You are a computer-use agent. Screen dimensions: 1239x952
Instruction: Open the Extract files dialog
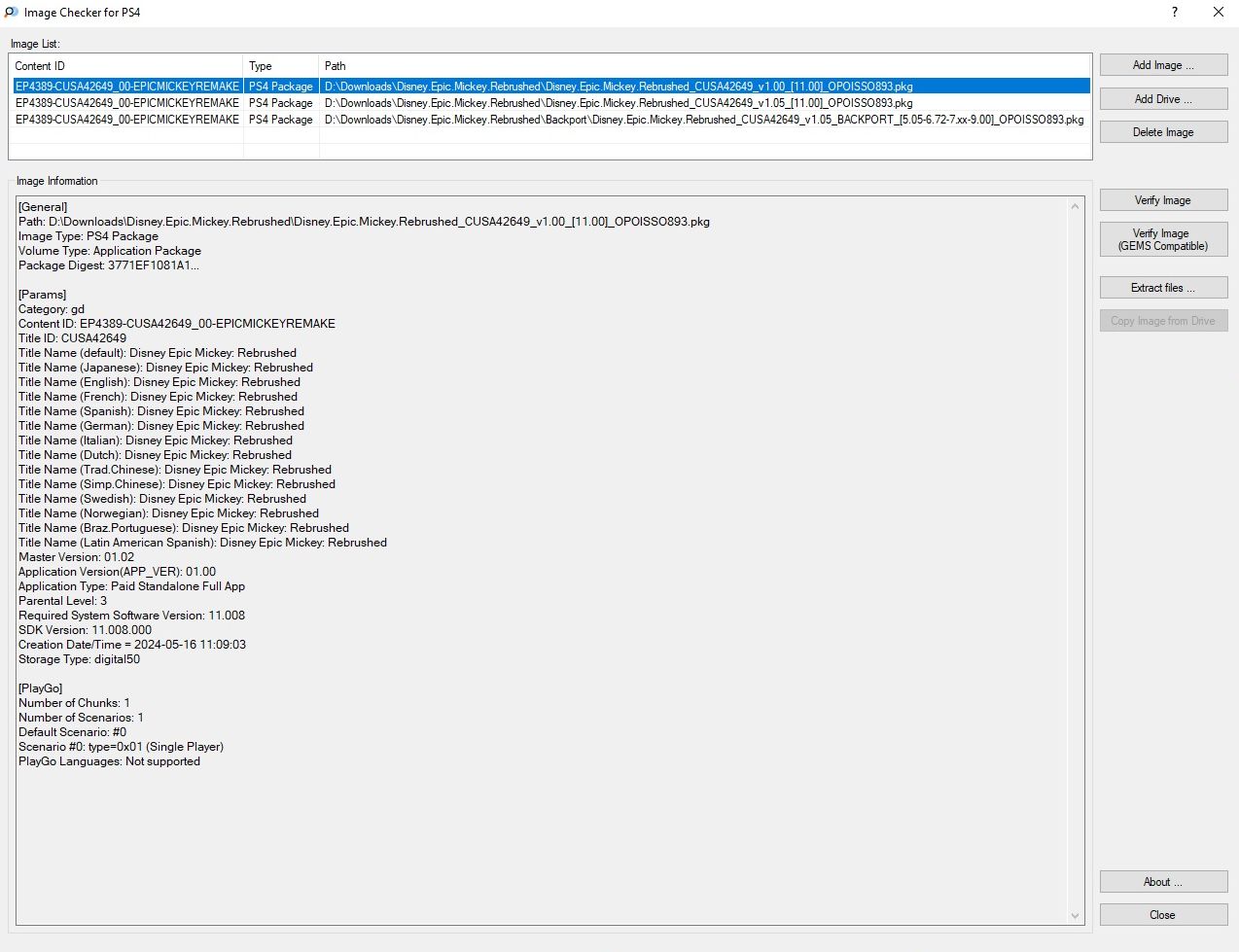click(1163, 288)
